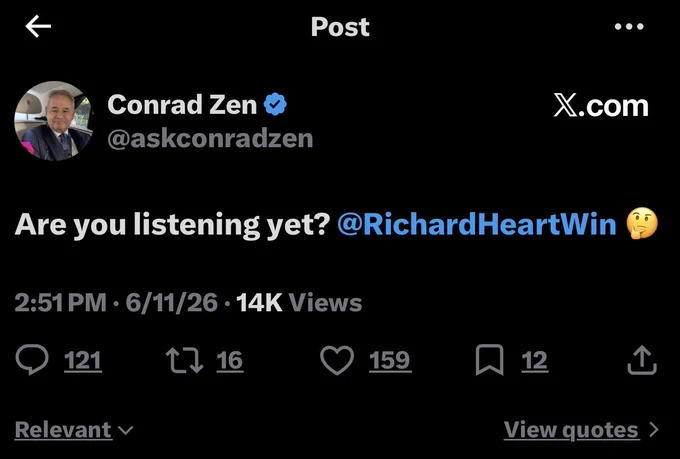Open the three-dot more options menu
The height and width of the screenshot is (459, 680).
point(629,26)
